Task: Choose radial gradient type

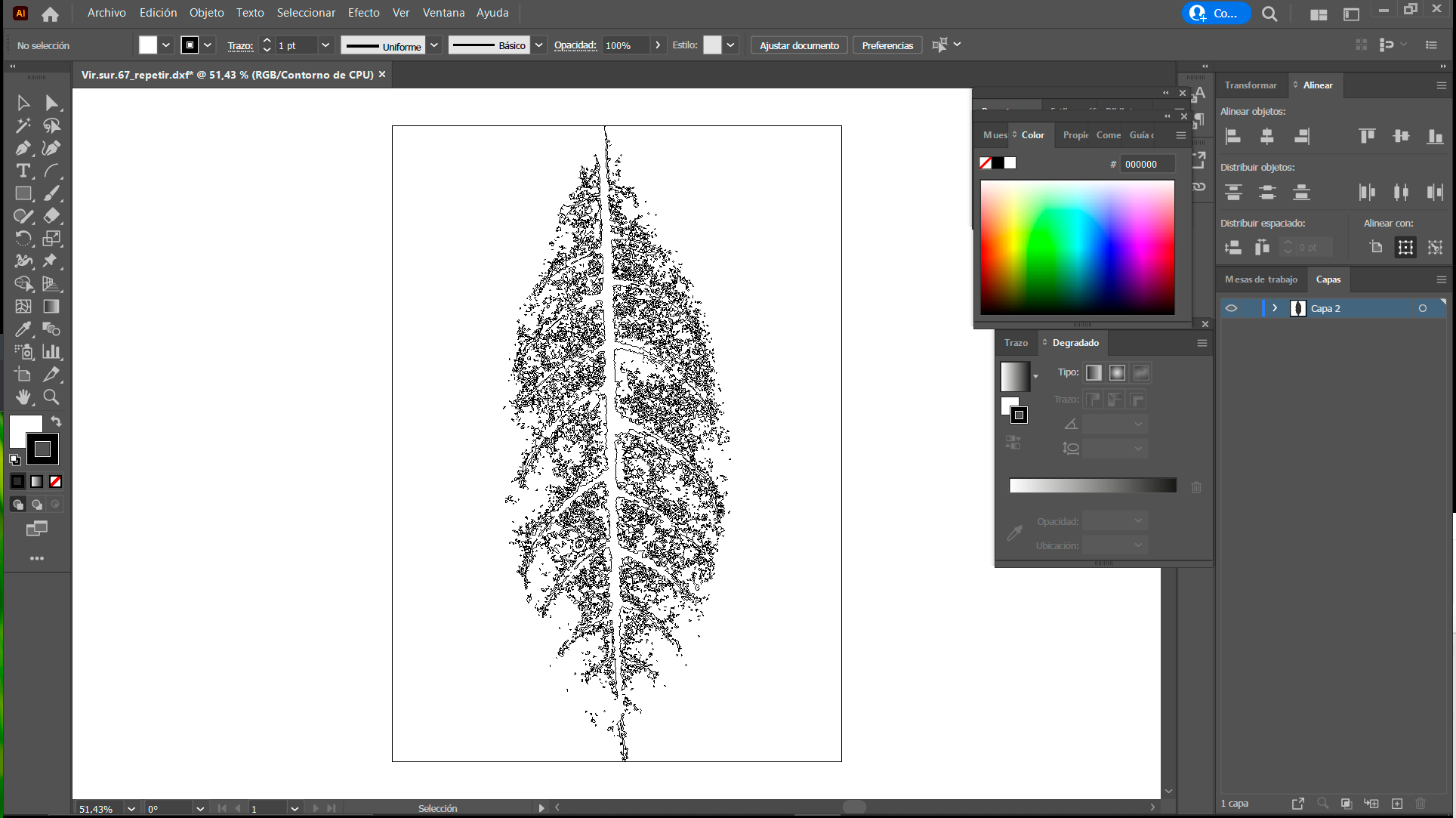Action: [1117, 372]
